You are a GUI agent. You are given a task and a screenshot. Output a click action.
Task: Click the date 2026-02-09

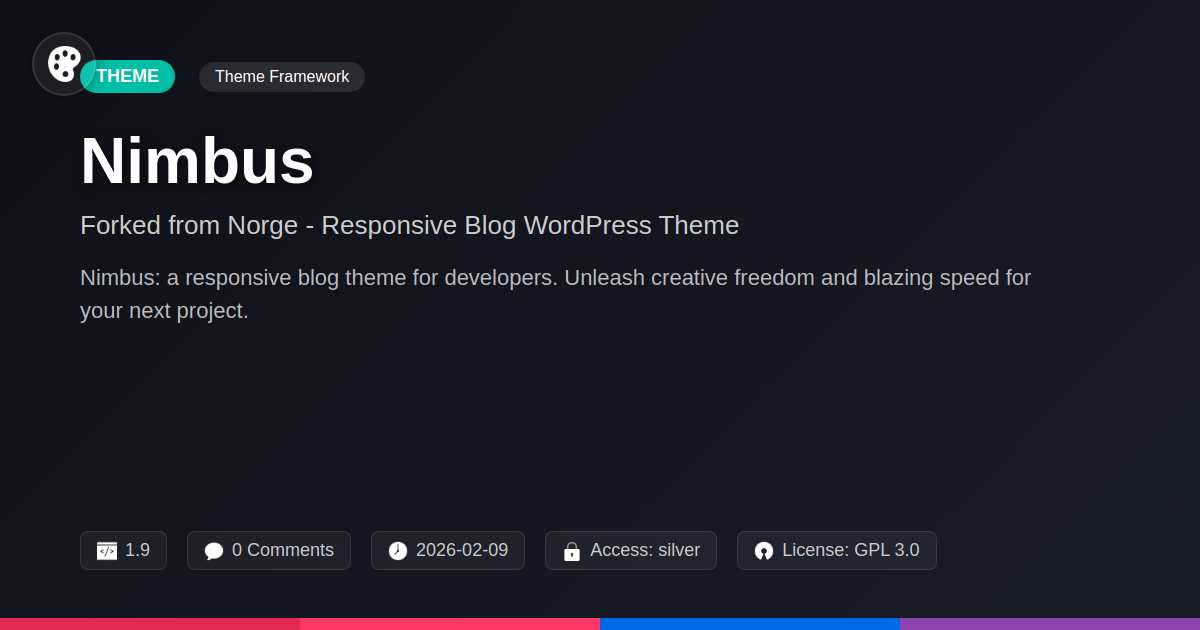(x=462, y=550)
